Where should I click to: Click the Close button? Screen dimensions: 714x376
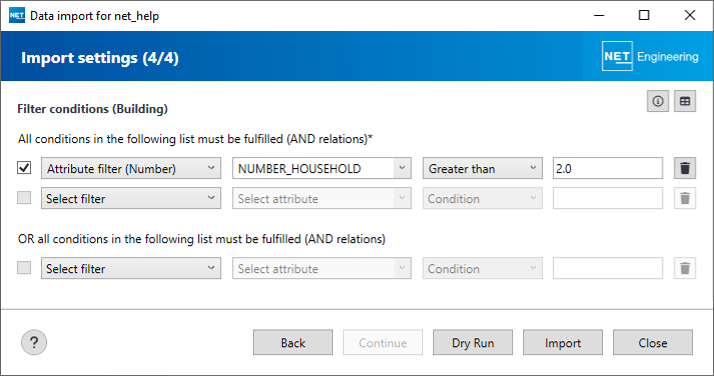(653, 342)
